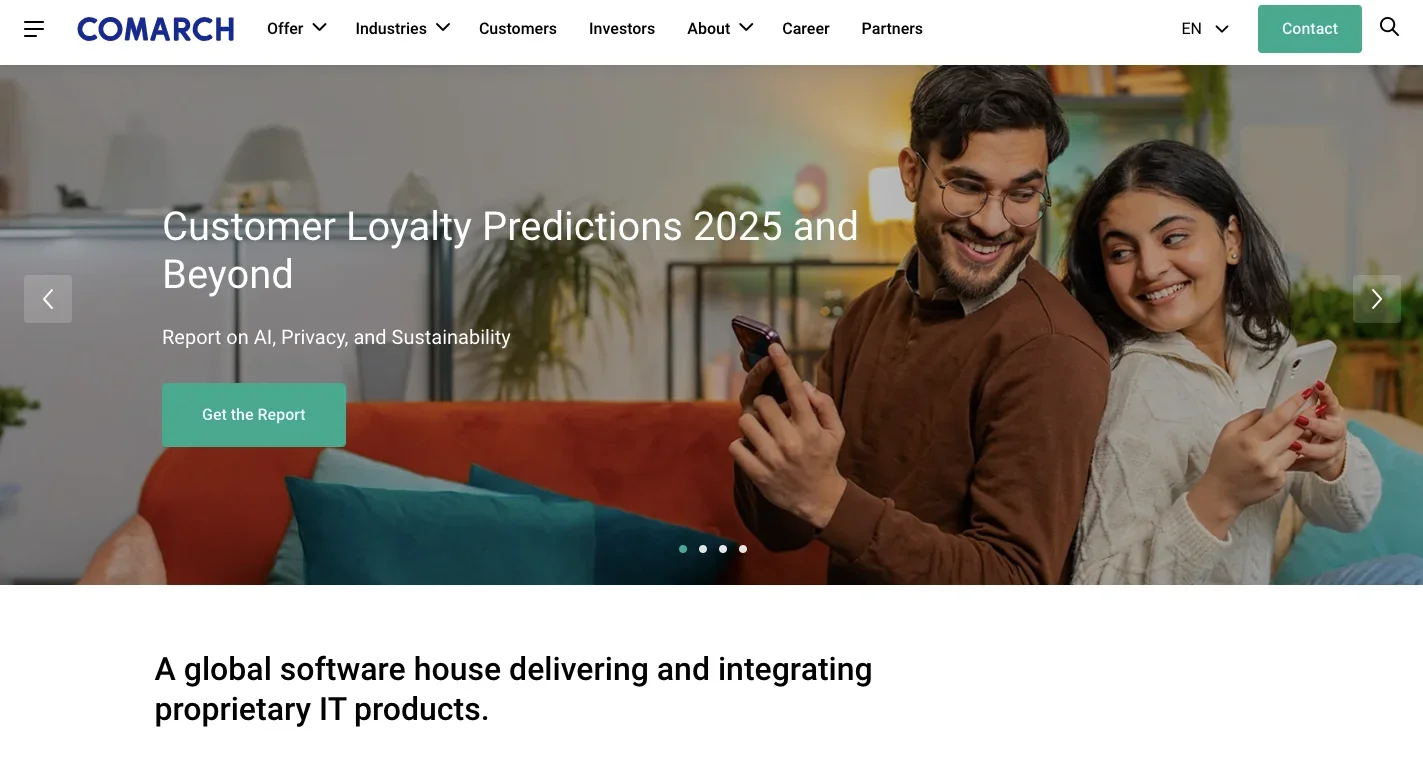The image size is (1423, 771).
Task: Open the Partners page
Action: point(892,29)
